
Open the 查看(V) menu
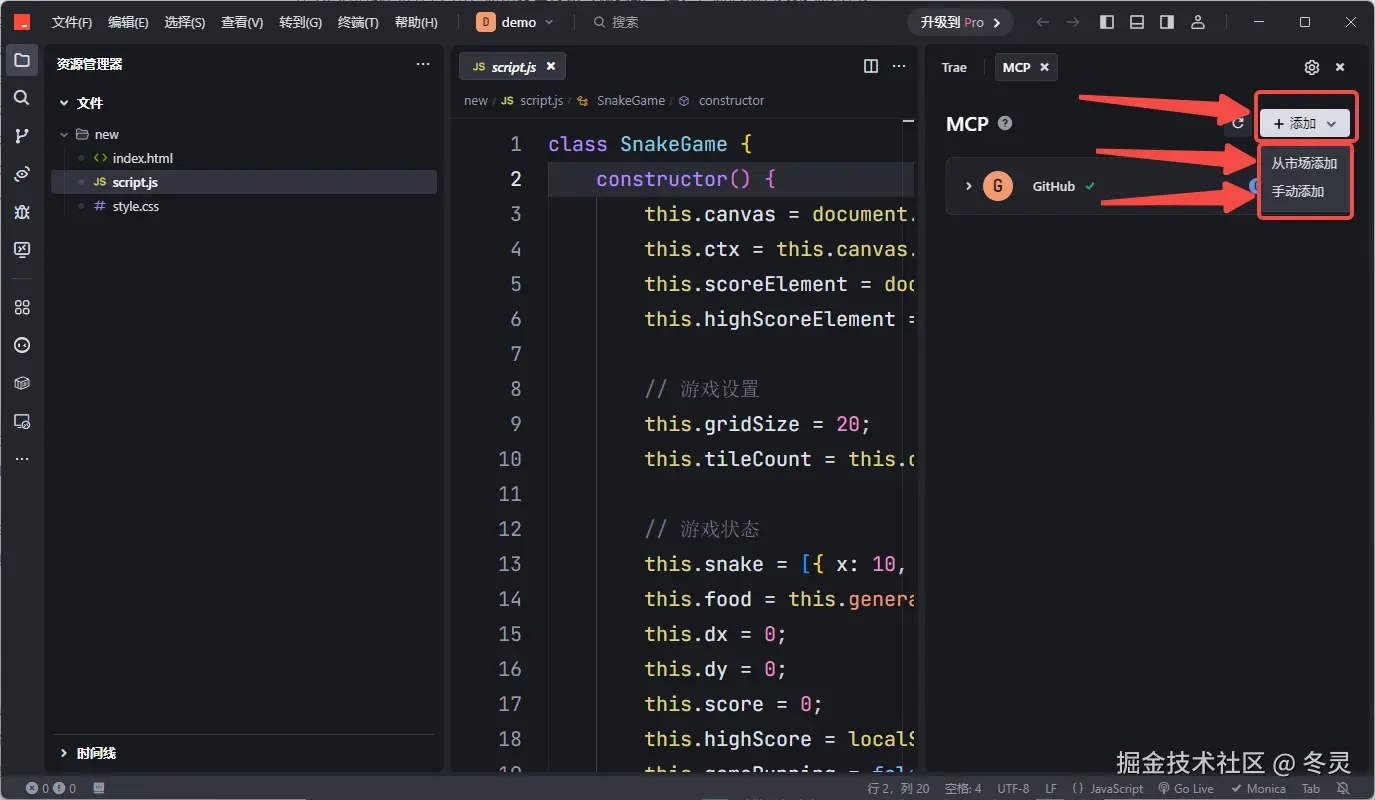click(x=242, y=22)
